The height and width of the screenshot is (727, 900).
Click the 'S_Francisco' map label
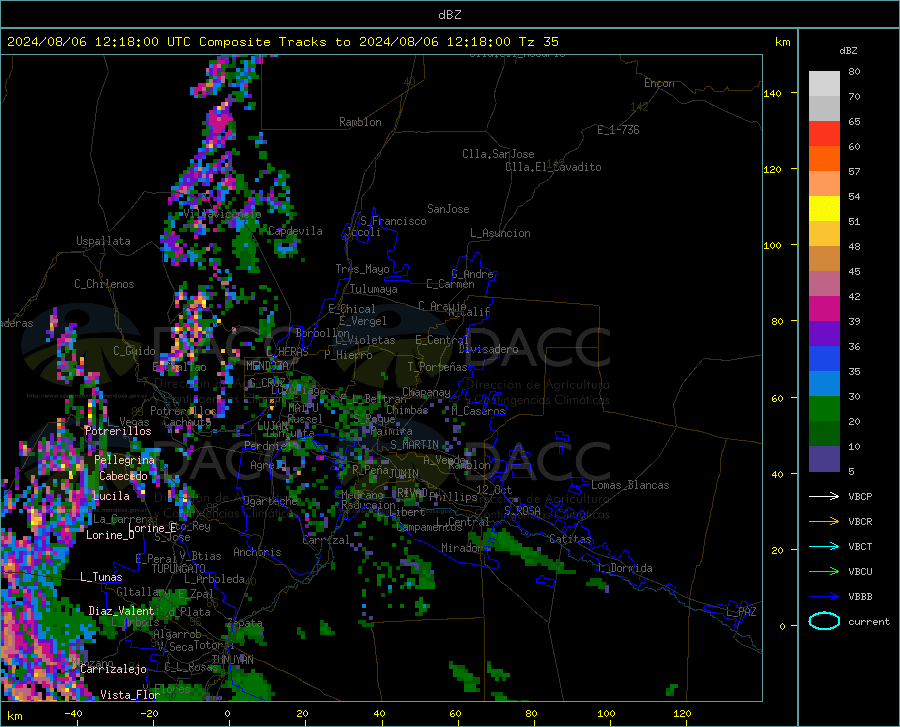click(x=393, y=221)
